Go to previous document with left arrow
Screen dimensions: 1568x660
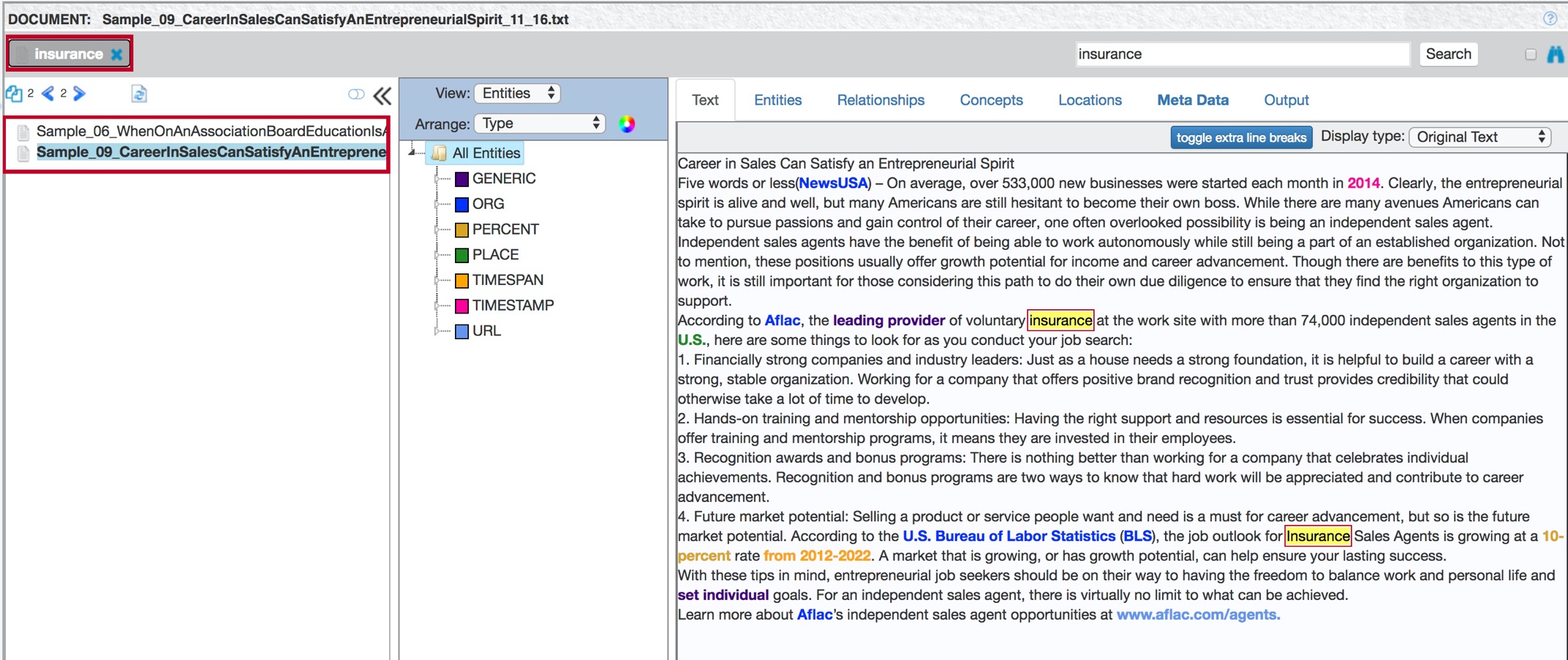point(48,94)
